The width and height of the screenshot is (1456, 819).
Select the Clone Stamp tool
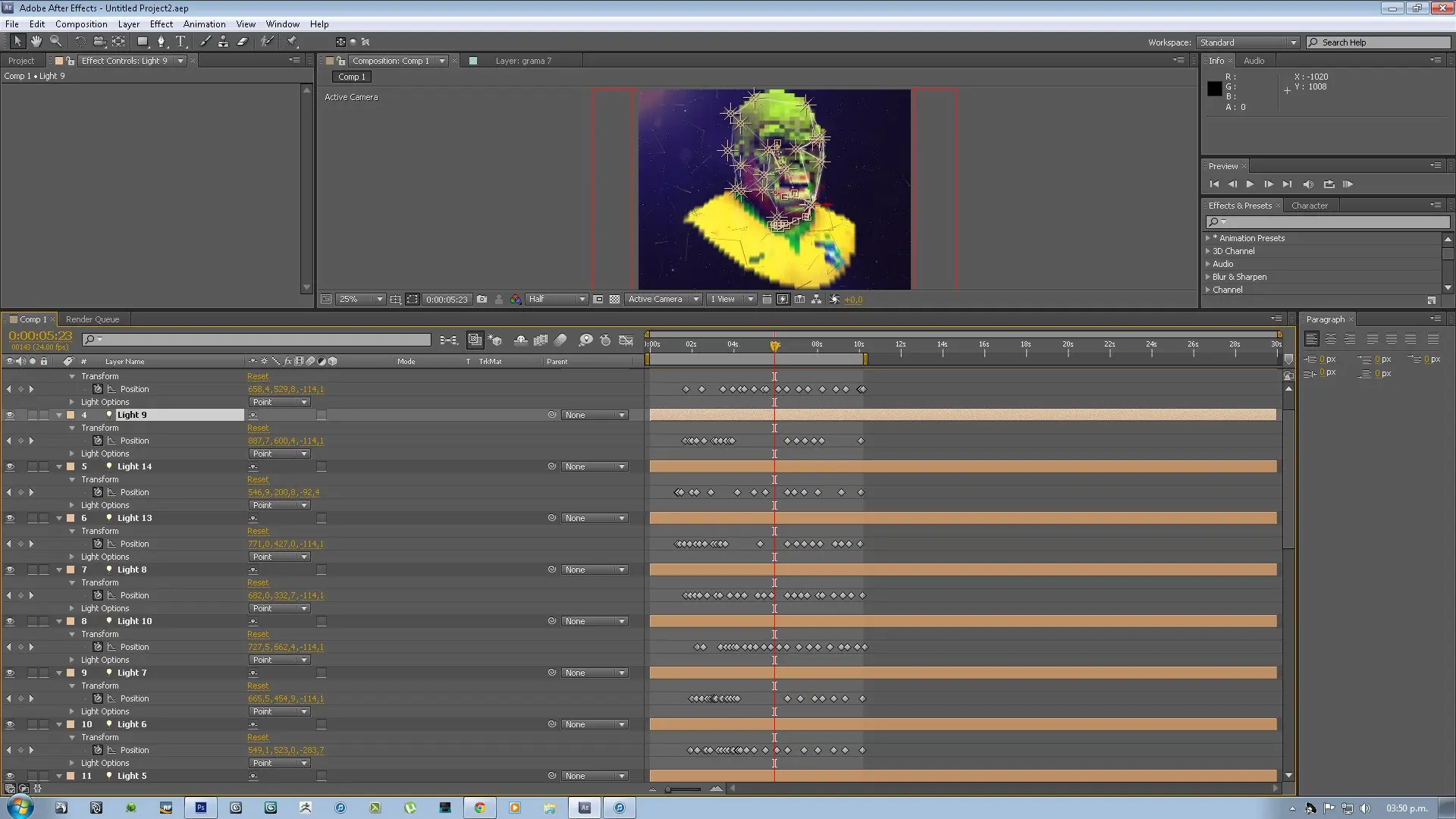[x=223, y=42]
